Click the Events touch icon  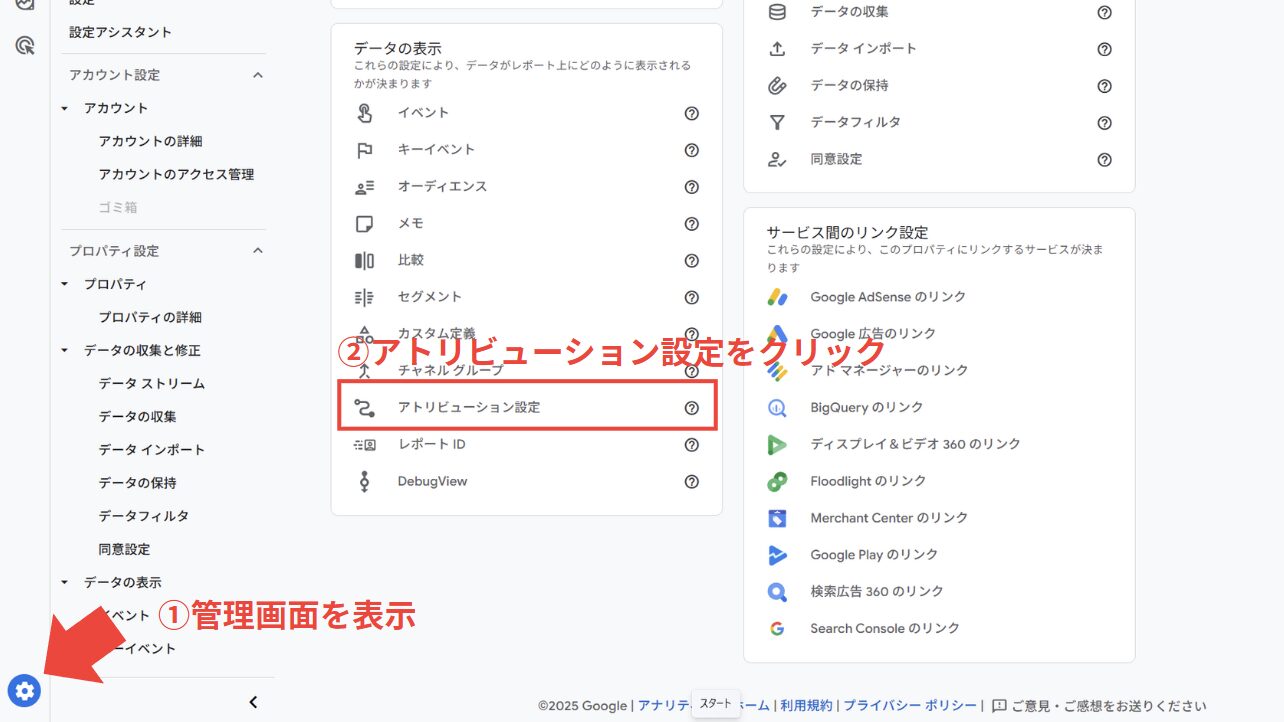pos(364,113)
